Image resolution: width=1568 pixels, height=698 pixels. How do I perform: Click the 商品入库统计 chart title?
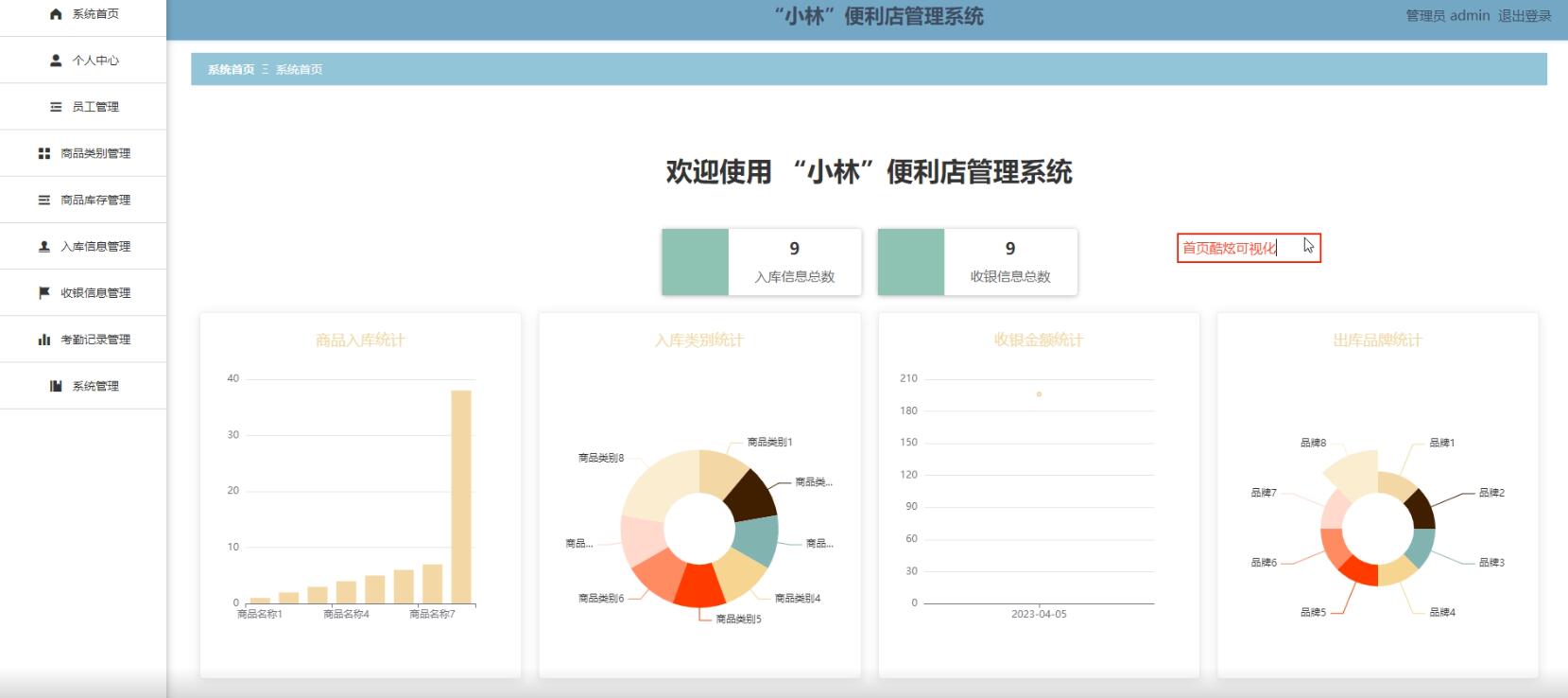point(360,340)
